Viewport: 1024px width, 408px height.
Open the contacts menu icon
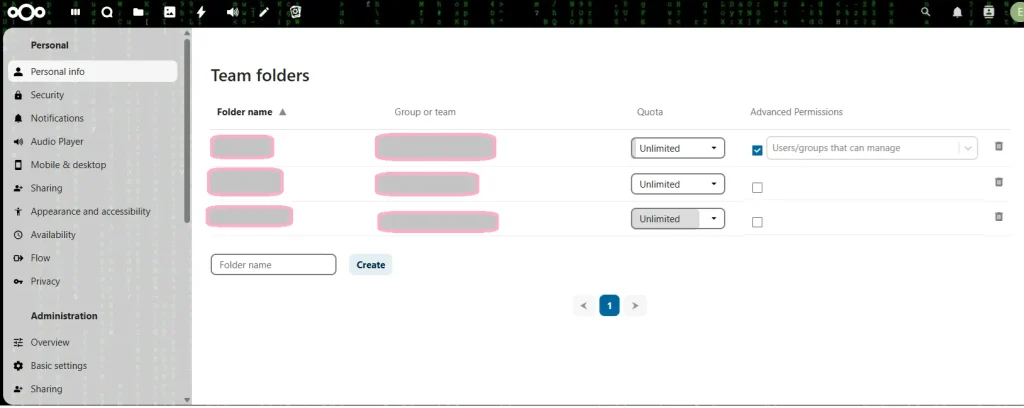(x=989, y=12)
